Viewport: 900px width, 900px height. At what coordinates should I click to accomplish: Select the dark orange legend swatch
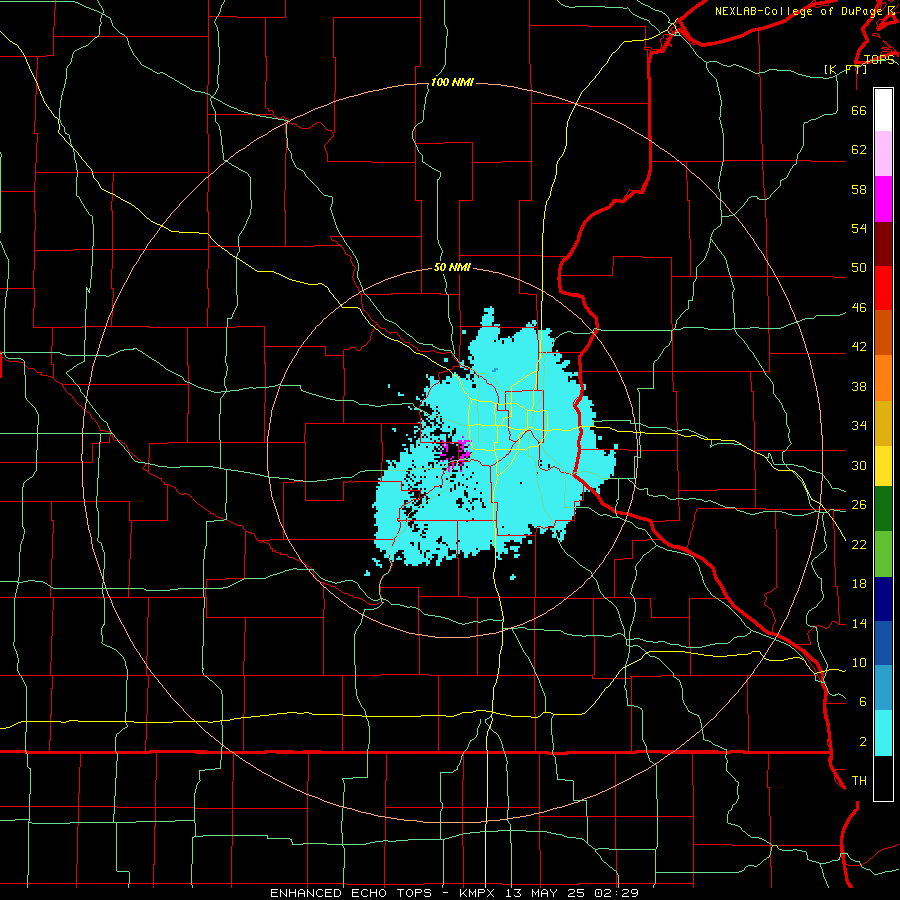(883, 333)
